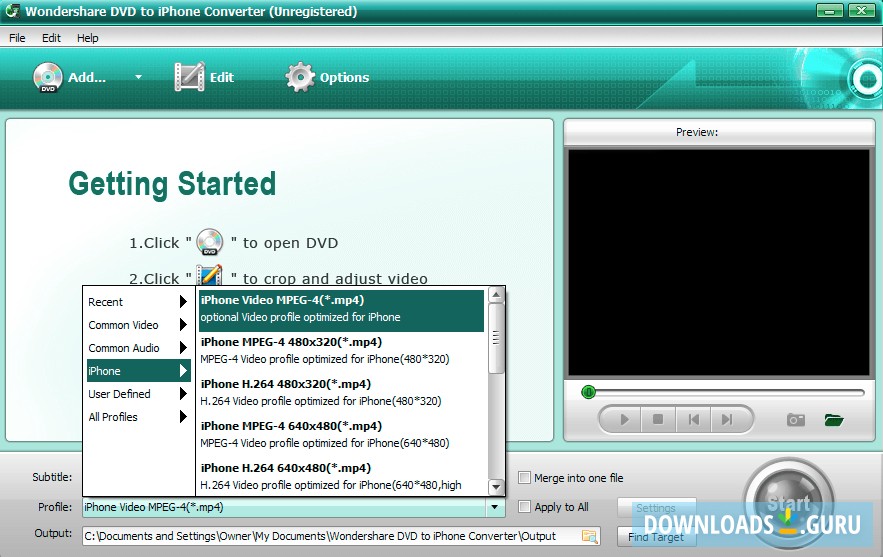The image size is (883, 557).
Task: Take a snapshot with camera icon
Action: pyautogui.click(x=796, y=420)
